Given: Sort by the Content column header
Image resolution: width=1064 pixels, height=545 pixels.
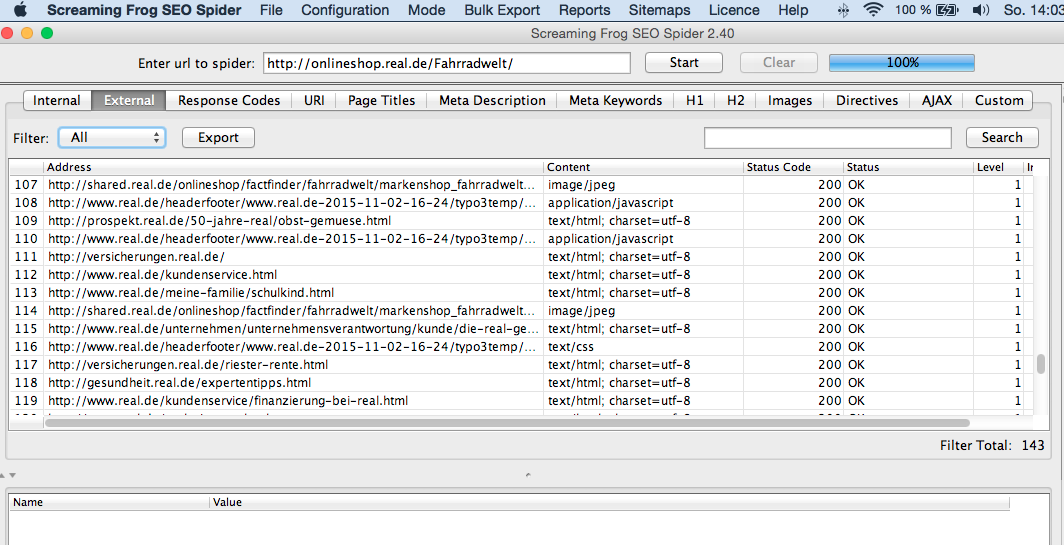Looking at the screenshot, I should [x=643, y=167].
